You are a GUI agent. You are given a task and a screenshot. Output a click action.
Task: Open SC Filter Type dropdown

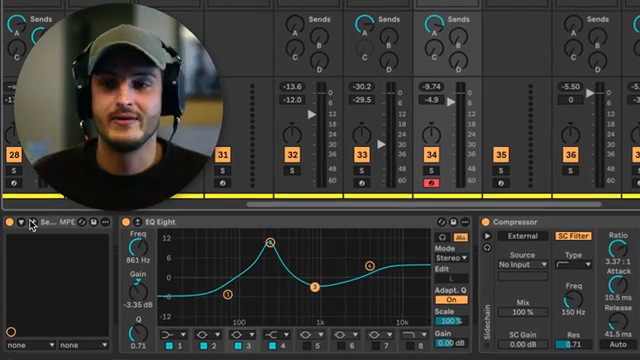573,264
